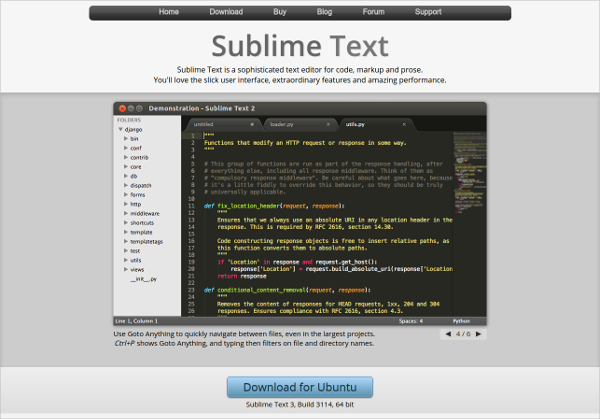Image resolution: width=600 pixels, height=419 pixels.
Task: Open the Support page
Action: click(428, 12)
